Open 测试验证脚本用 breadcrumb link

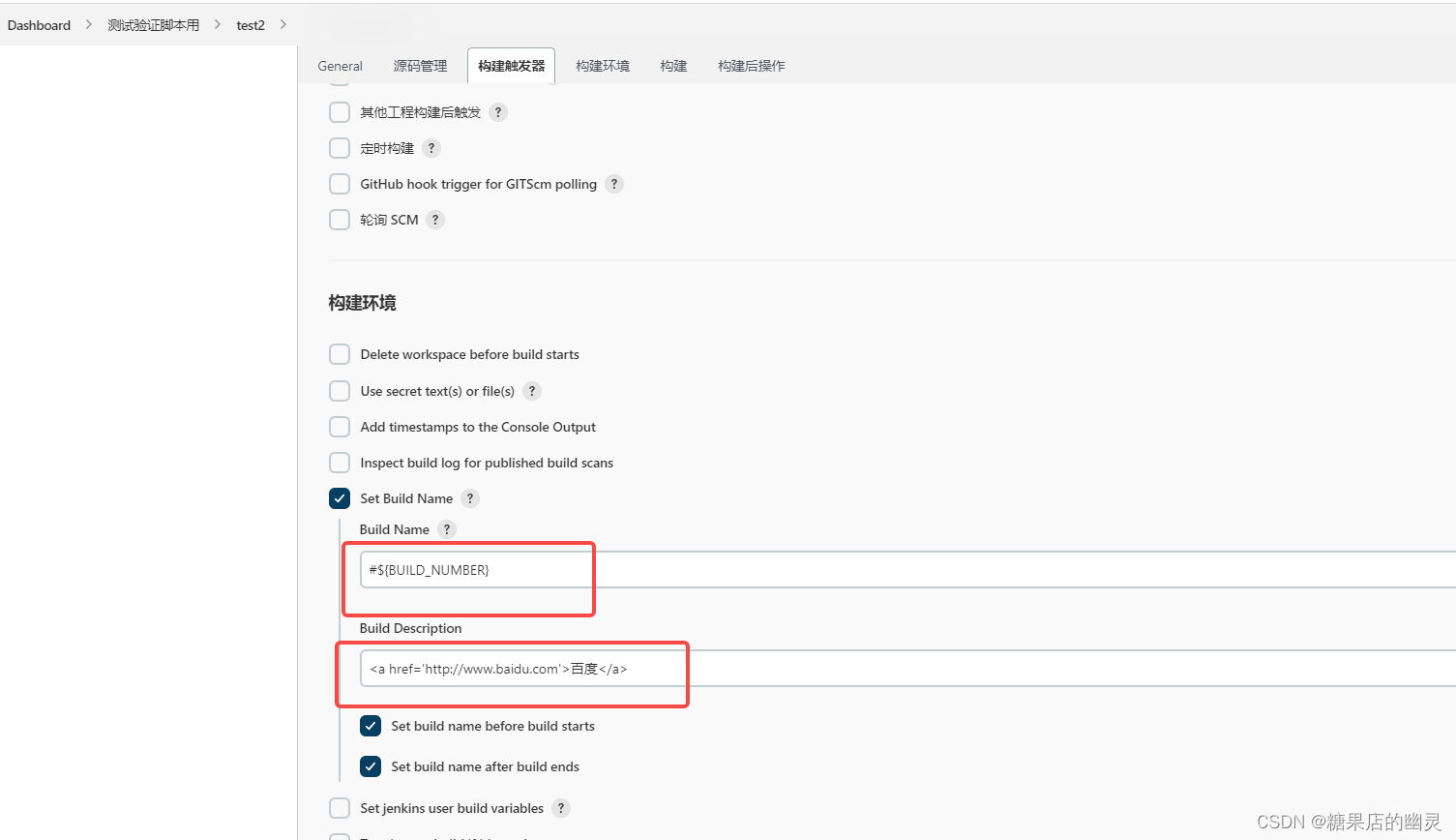click(154, 25)
